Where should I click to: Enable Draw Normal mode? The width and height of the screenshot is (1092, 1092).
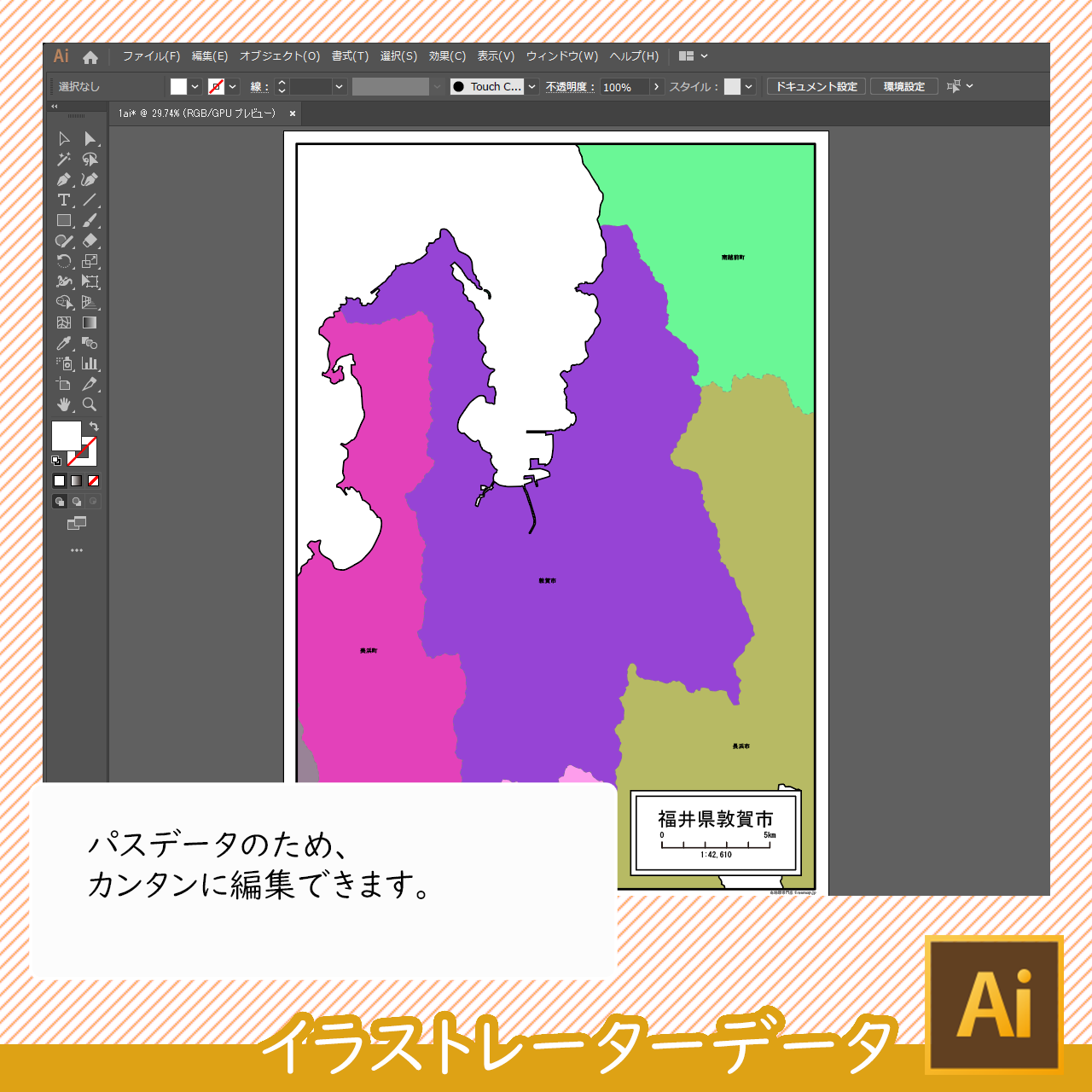click(x=59, y=502)
